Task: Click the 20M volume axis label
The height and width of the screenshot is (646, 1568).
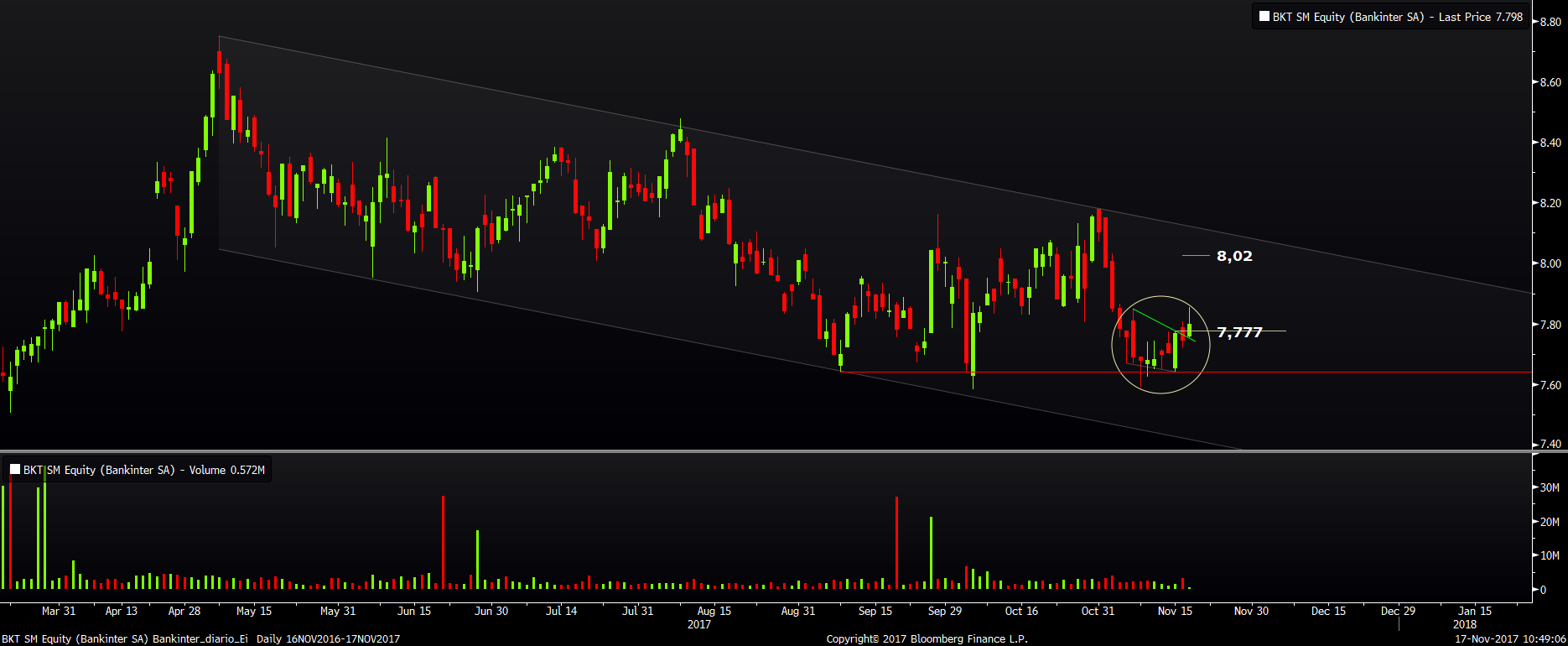Action: point(1550,522)
